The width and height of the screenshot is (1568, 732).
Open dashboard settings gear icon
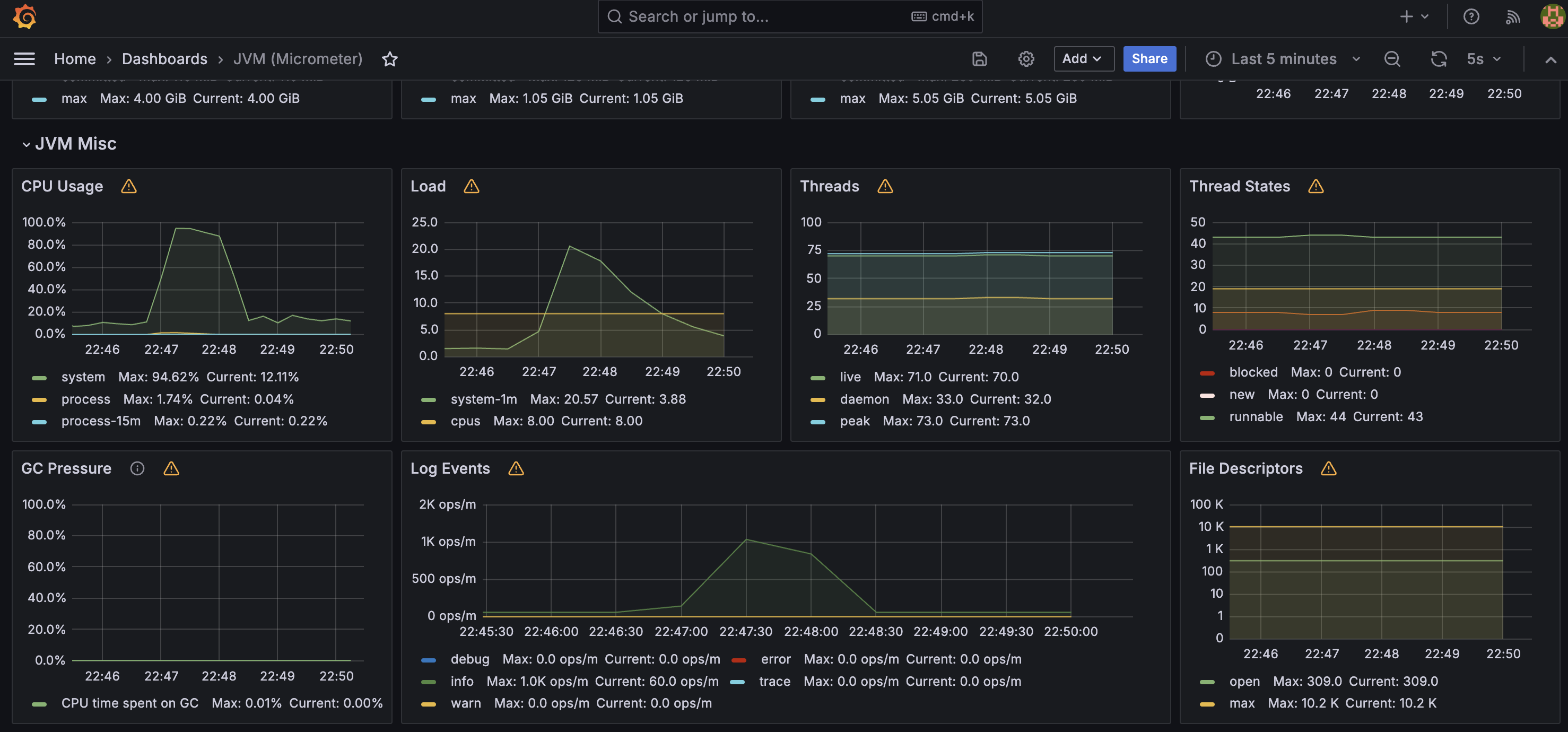[x=1026, y=59]
